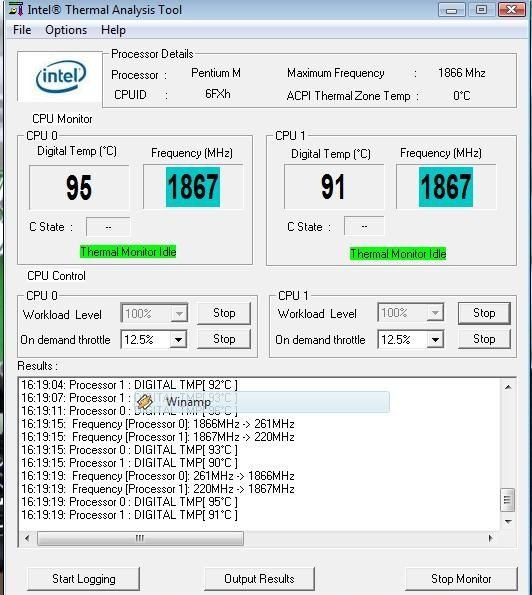
Task: Open the Options menu
Action: tap(66, 30)
